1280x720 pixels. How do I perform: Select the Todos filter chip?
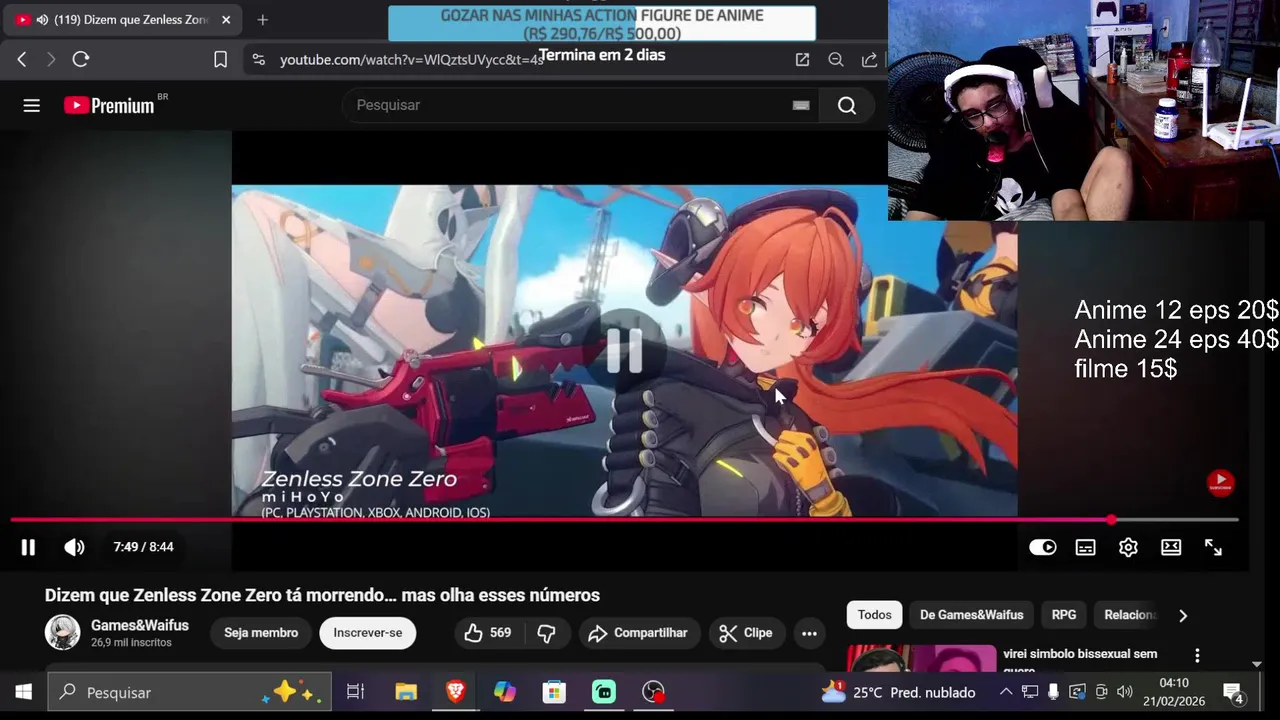(874, 615)
